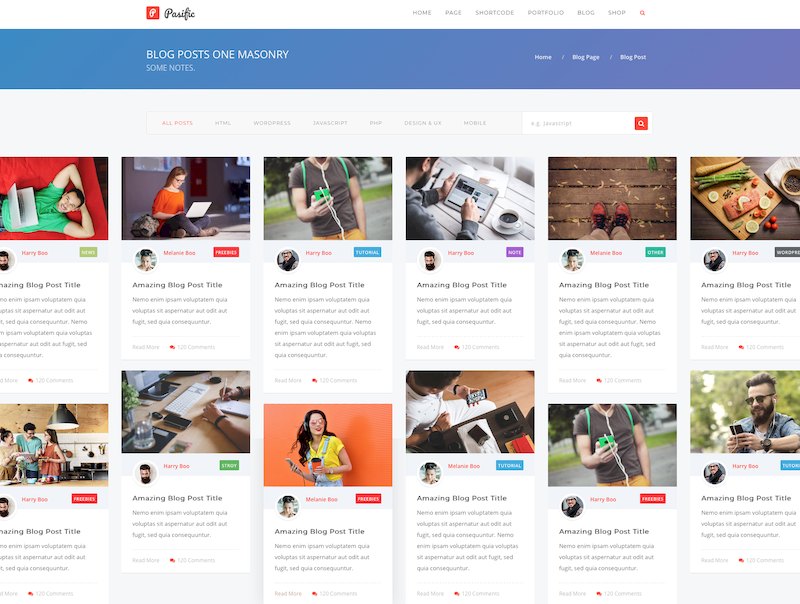Click the Blog Post breadcrumb link
The image size is (800, 604).
633,57
